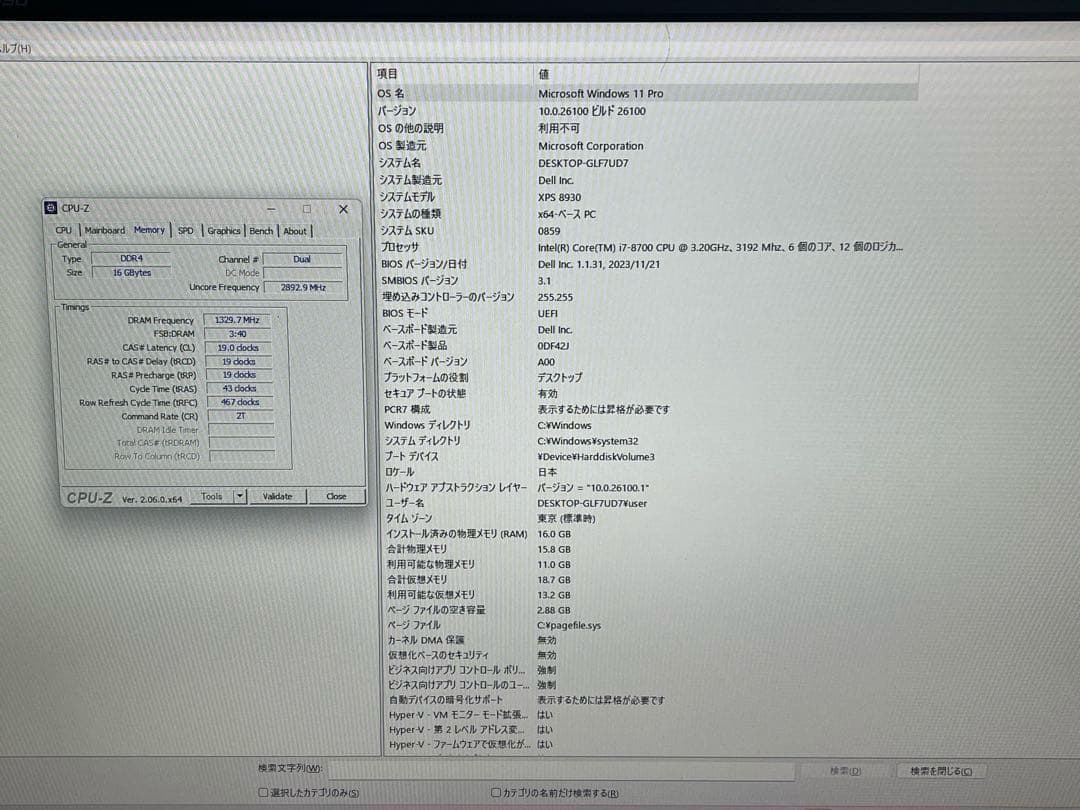This screenshot has height=810, width=1080.
Task: Open the ヘルプ menu
Action: [x=11, y=46]
